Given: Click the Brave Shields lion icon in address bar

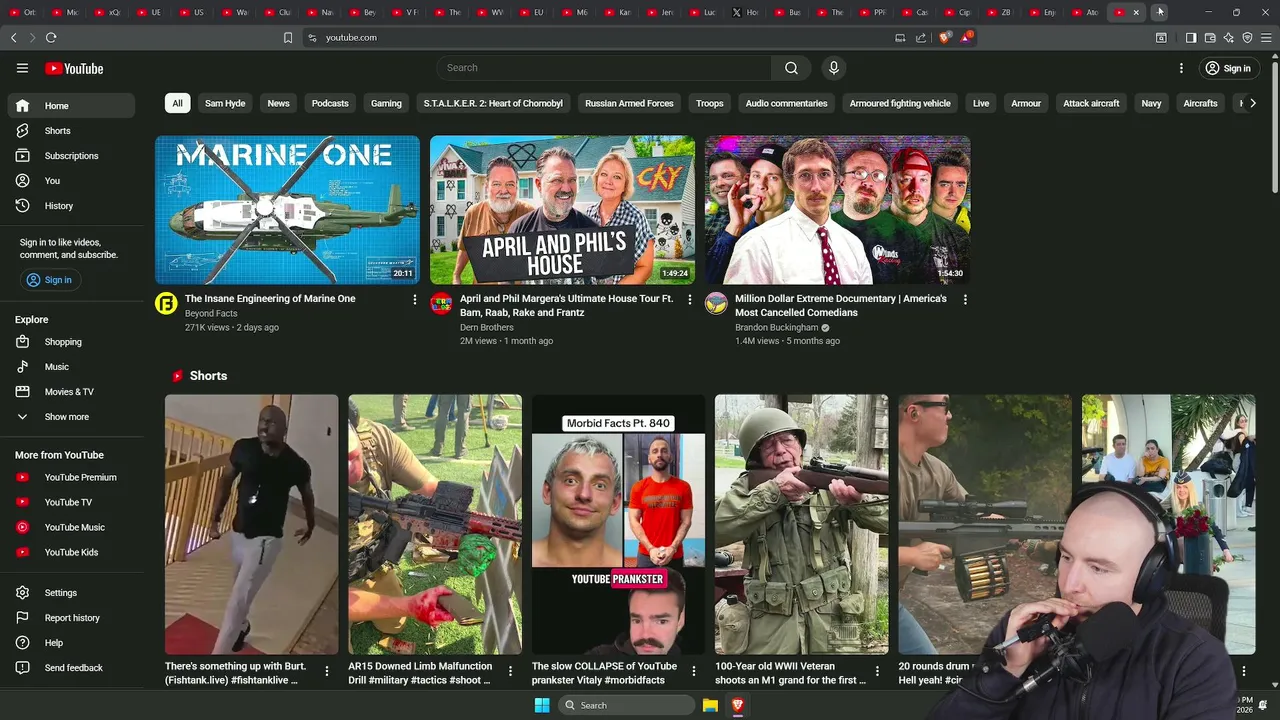Looking at the screenshot, I should click(945, 37).
